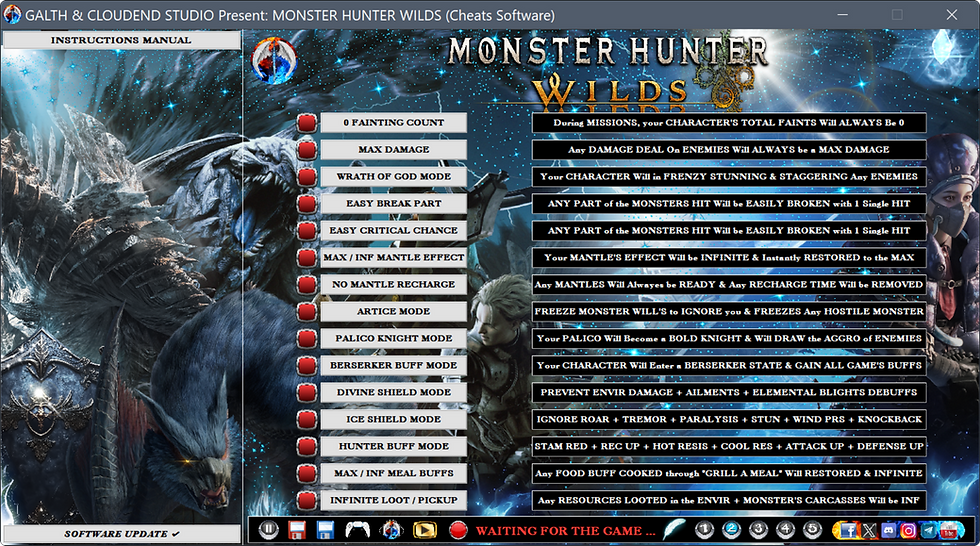Toggle red light for Easy Break Part
Screen dimensions: 980x546
[307, 203]
